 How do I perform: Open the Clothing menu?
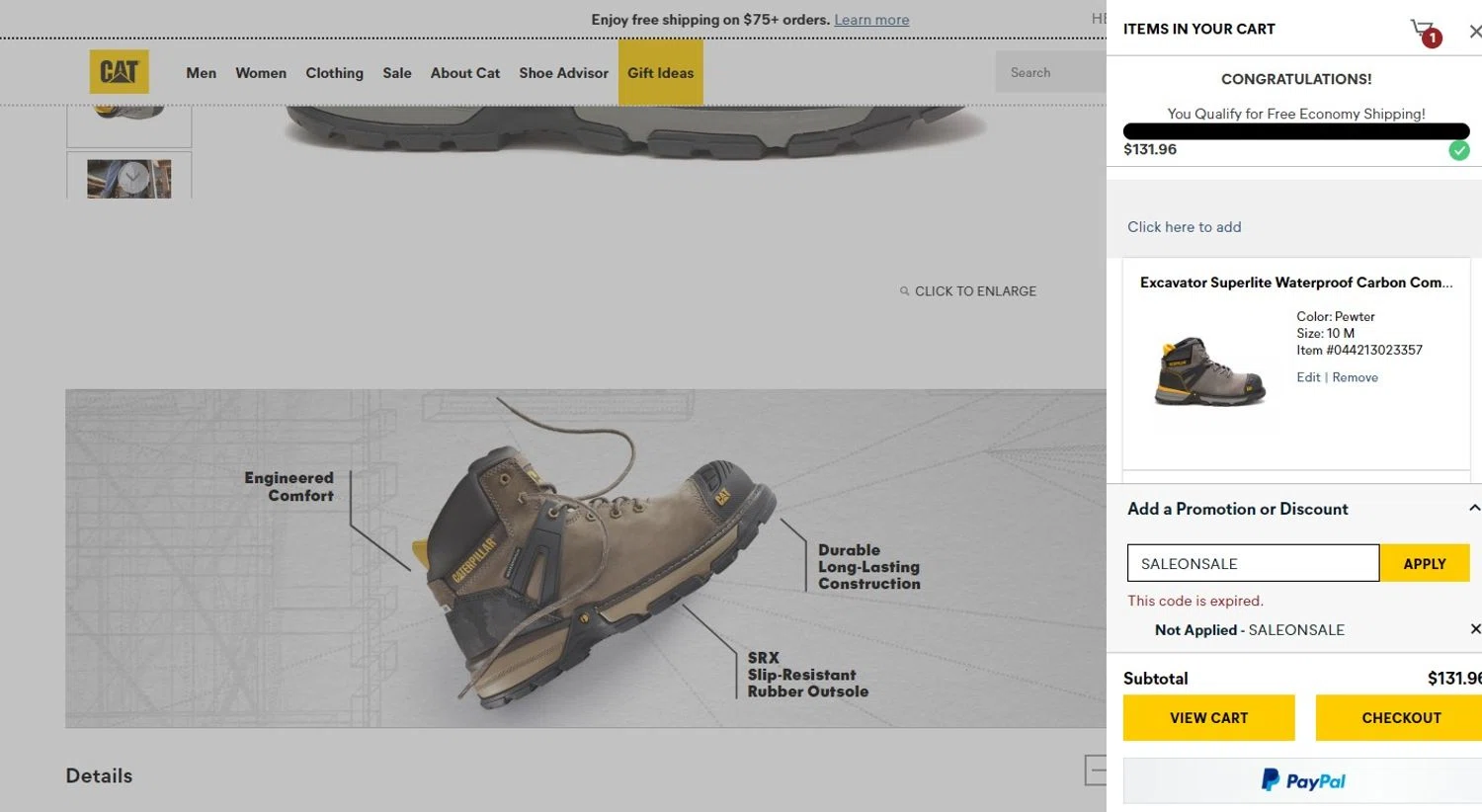pyautogui.click(x=334, y=73)
